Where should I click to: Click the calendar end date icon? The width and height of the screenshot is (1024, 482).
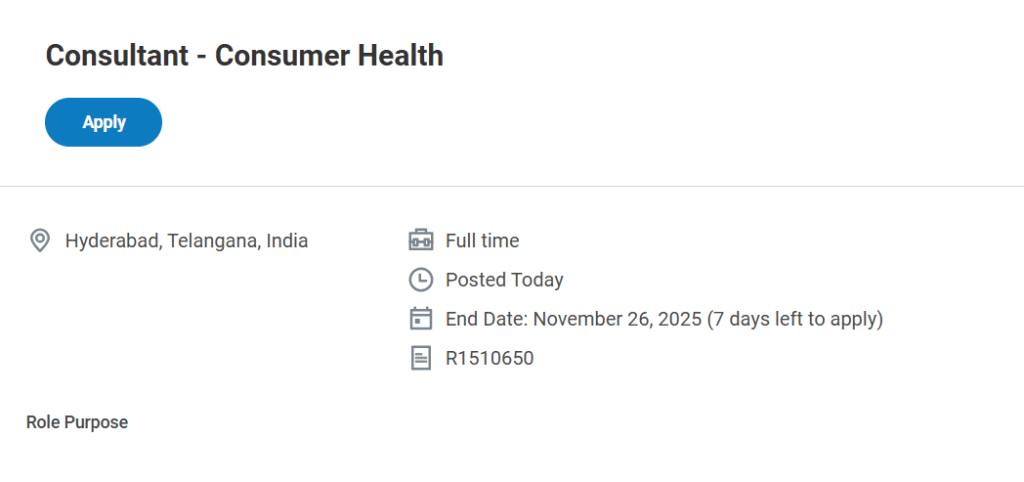click(x=421, y=319)
